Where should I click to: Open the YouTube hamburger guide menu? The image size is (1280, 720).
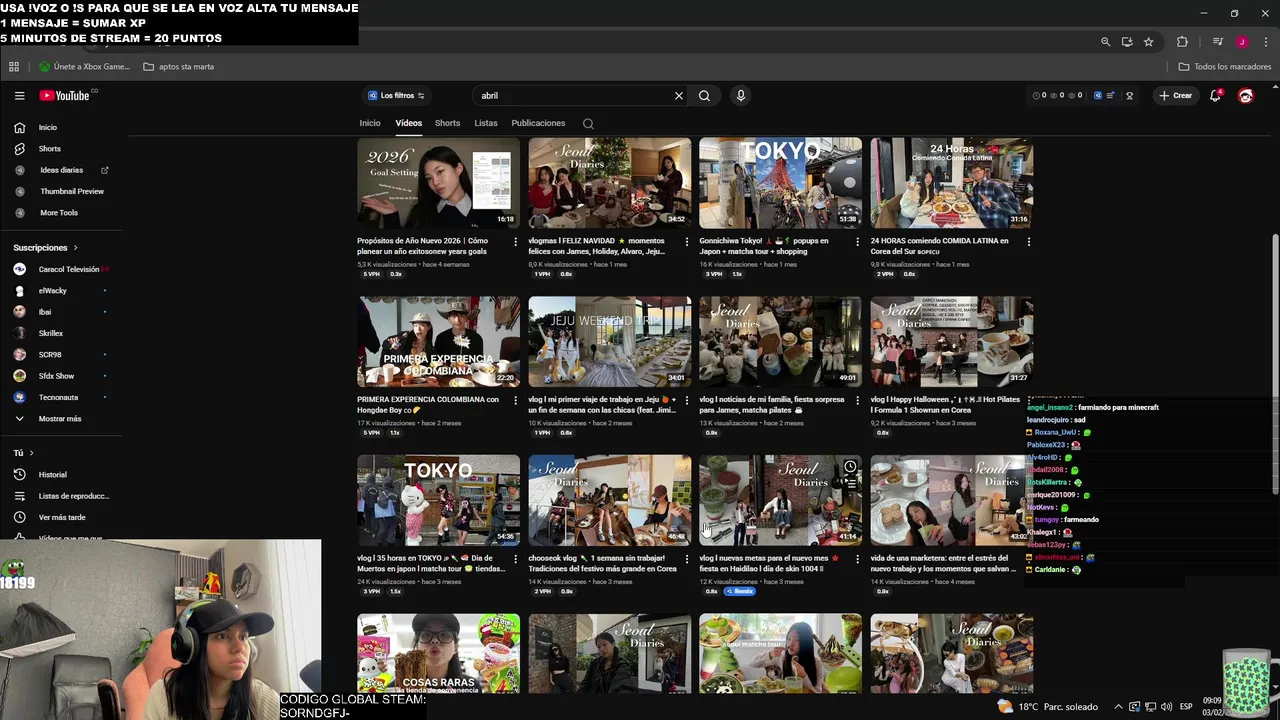tap(19, 96)
